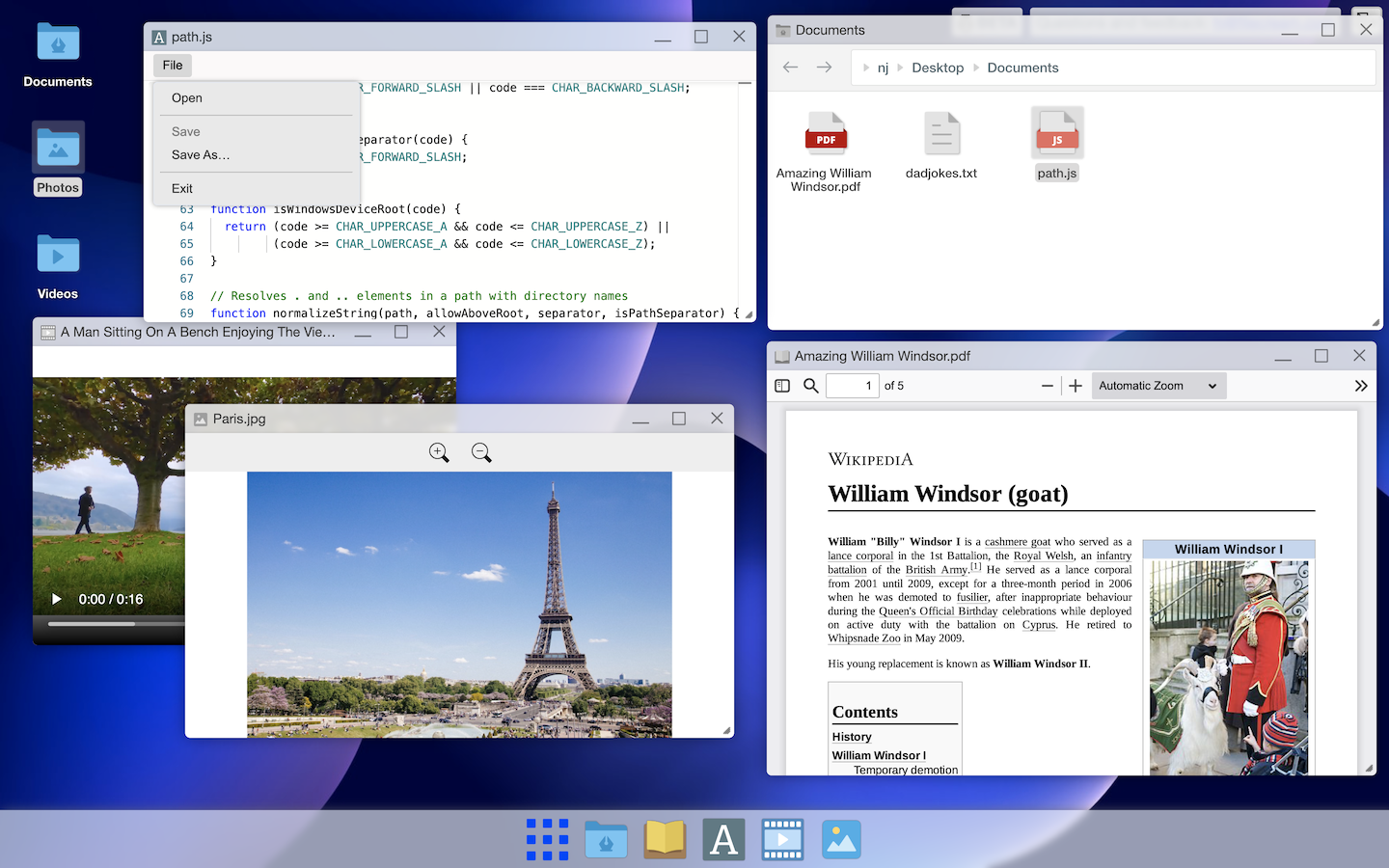The height and width of the screenshot is (868, 1389).
Task: Expand the PDF tools double-chevron menu
Action: point(1360,386)
